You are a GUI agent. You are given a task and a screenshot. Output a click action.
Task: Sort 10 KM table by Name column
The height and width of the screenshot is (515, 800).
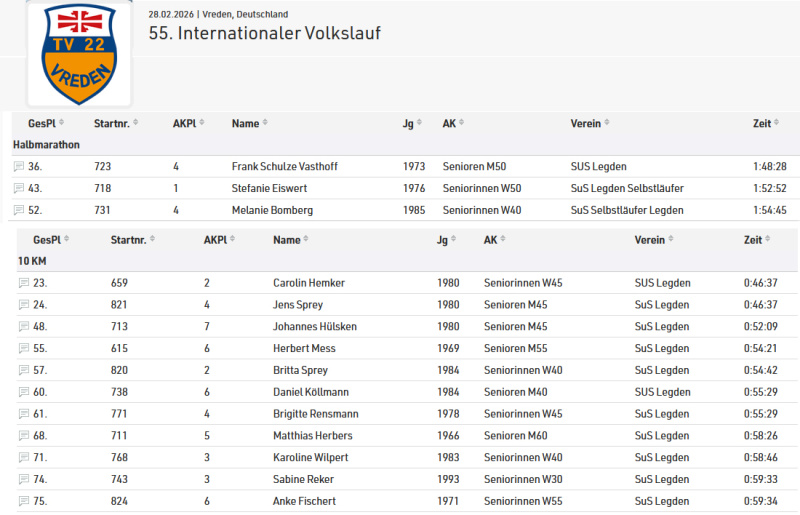pyautogui.click(x=290, y=240)
